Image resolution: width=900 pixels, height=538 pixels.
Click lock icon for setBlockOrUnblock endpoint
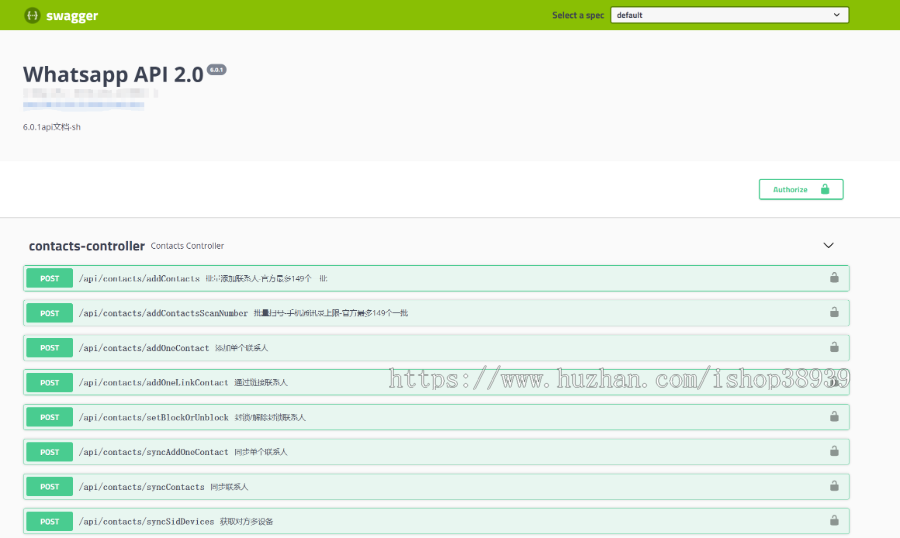coord(834,417)
